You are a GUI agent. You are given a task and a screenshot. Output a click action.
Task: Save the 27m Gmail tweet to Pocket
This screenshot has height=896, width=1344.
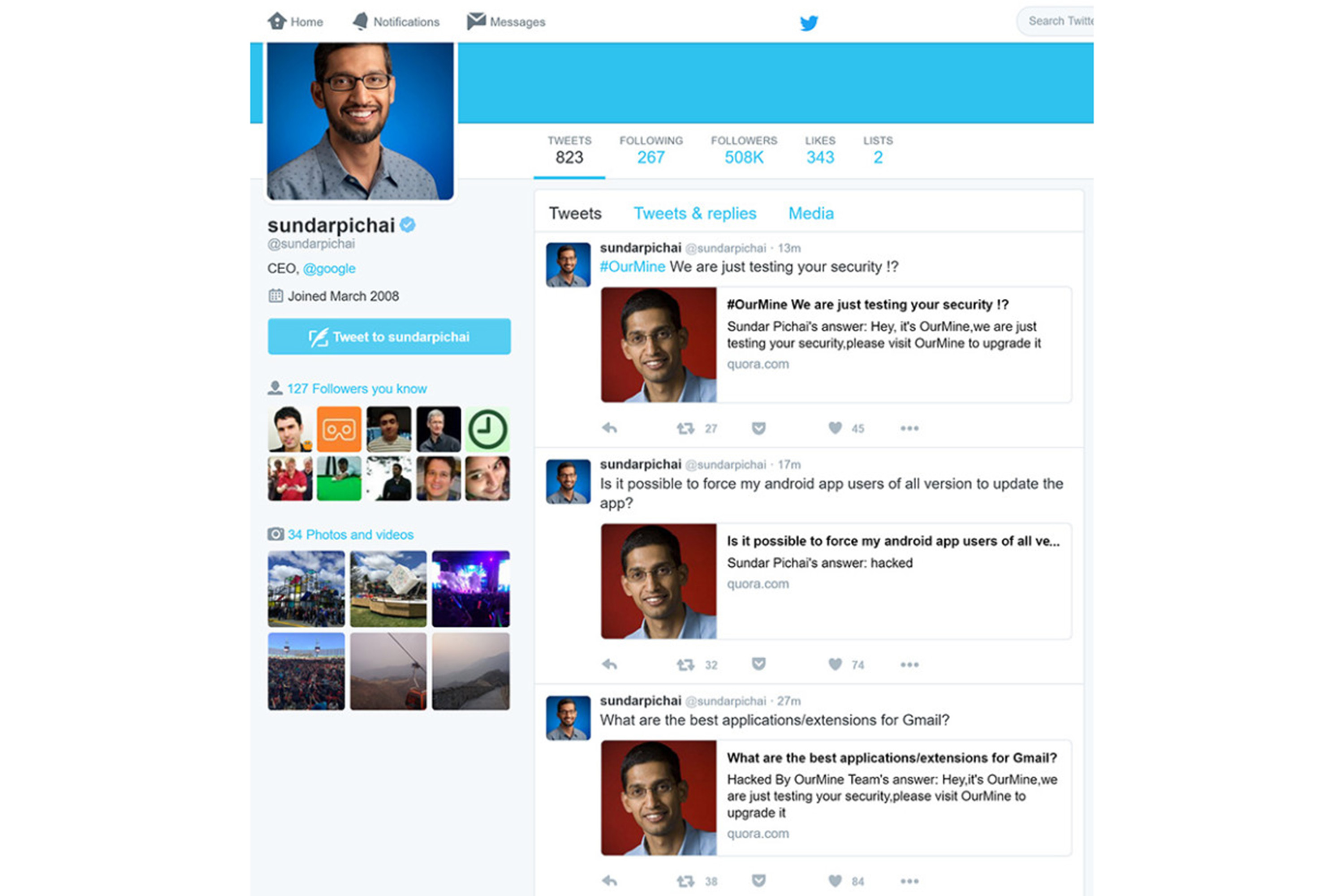tap(758, 881)
